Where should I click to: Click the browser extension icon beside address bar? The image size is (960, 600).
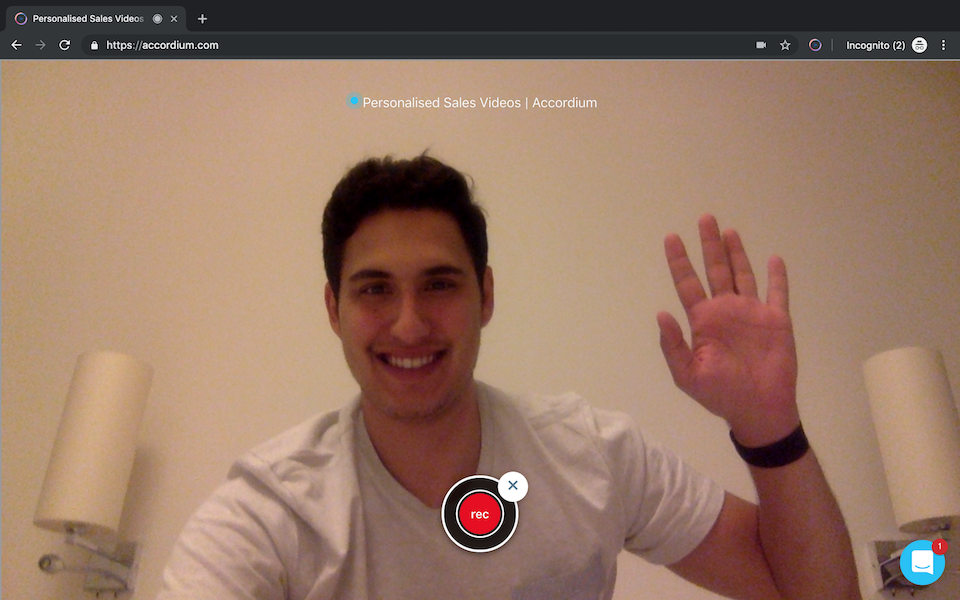(813, 45)
